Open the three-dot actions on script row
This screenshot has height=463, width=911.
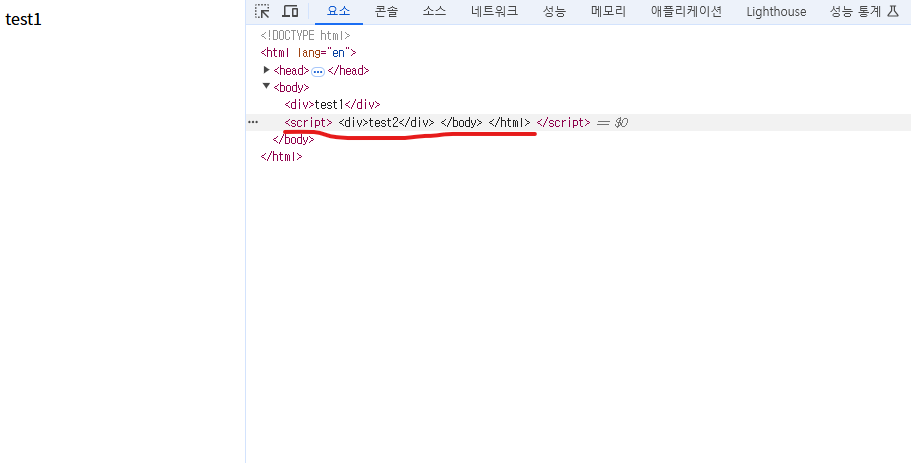point(253,122)
